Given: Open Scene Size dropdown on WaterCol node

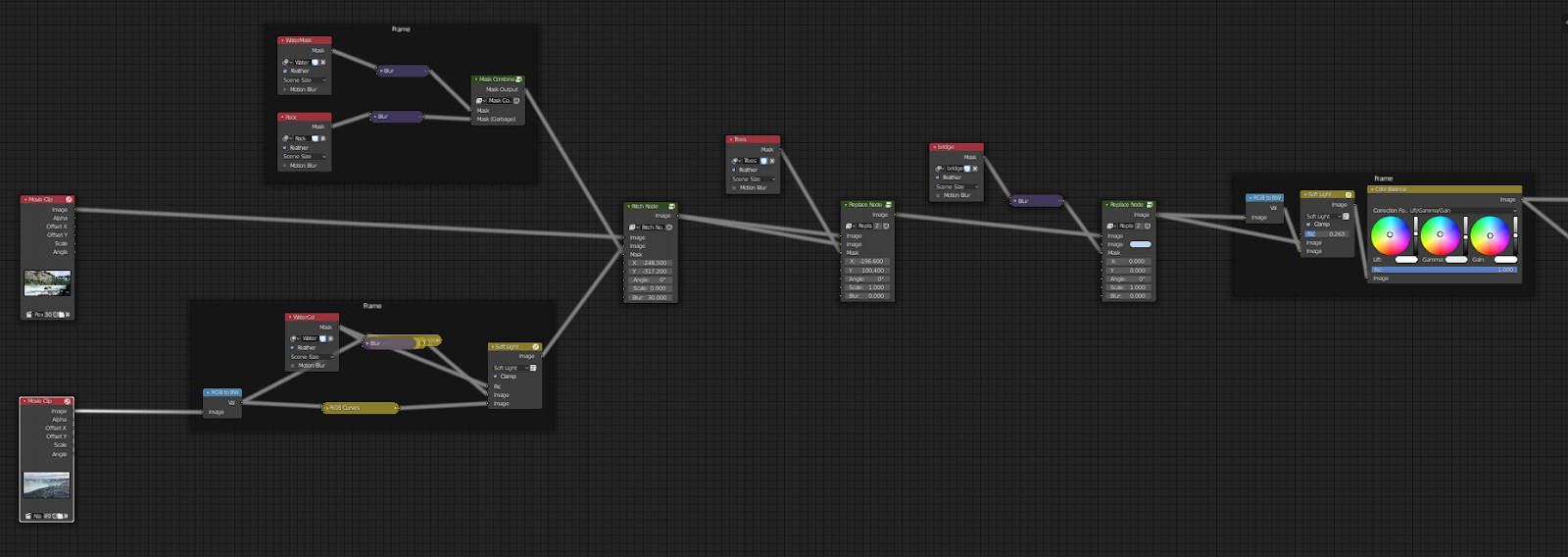Looking at the screenshot, I should [312, 357].
